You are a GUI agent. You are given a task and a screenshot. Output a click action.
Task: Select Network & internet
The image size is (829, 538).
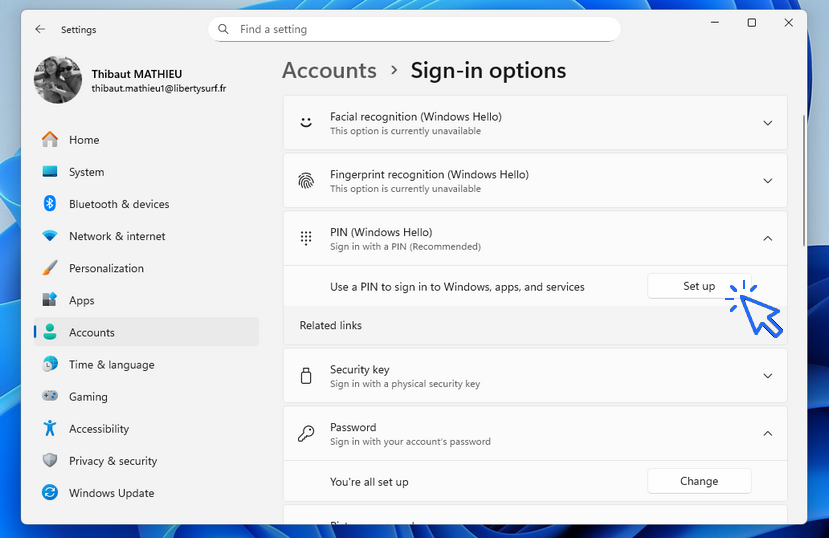pyautogui.click(x=146, y=236)
